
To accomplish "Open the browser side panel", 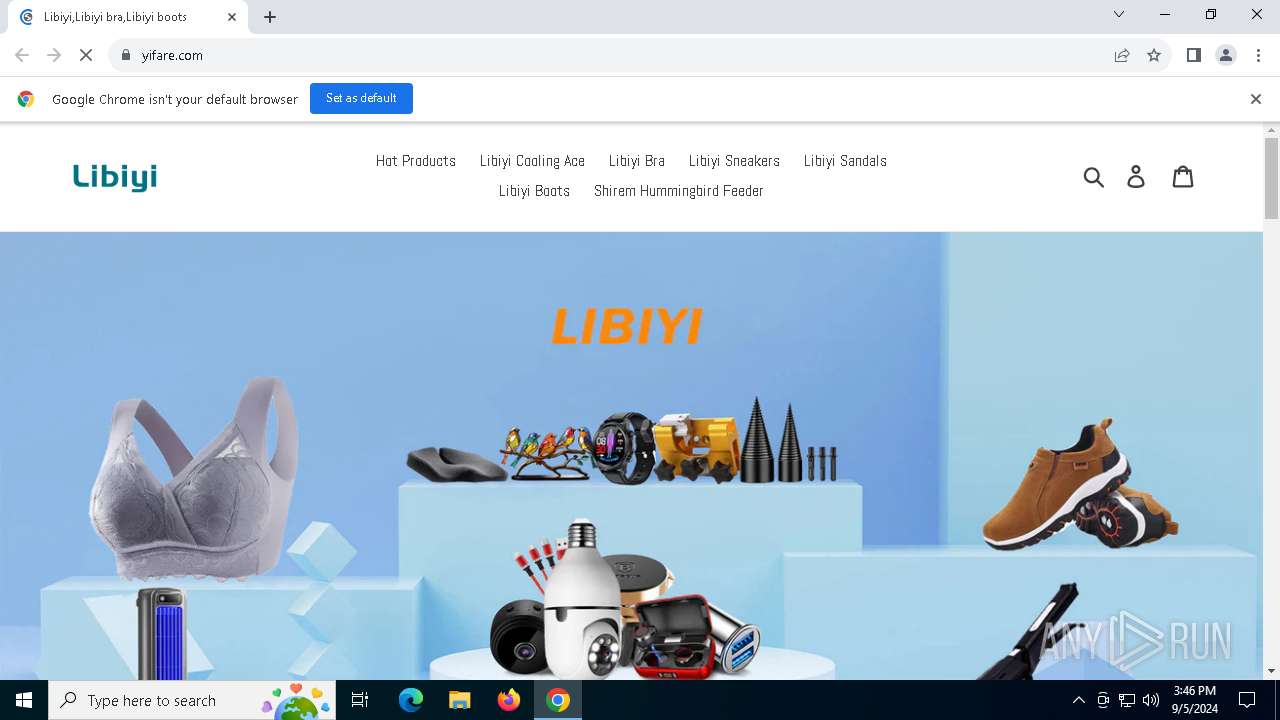I will click(1193, 55).
